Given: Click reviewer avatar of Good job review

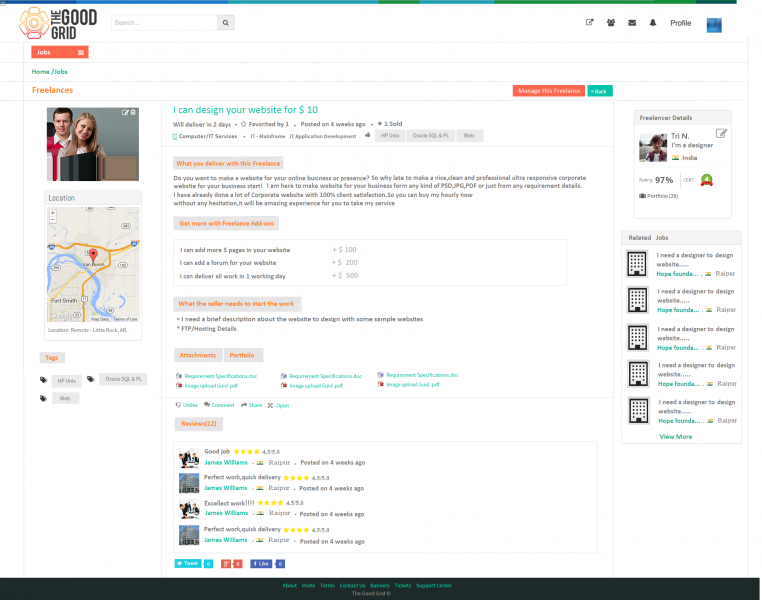Looking at the screenshot, I should 189,458.
